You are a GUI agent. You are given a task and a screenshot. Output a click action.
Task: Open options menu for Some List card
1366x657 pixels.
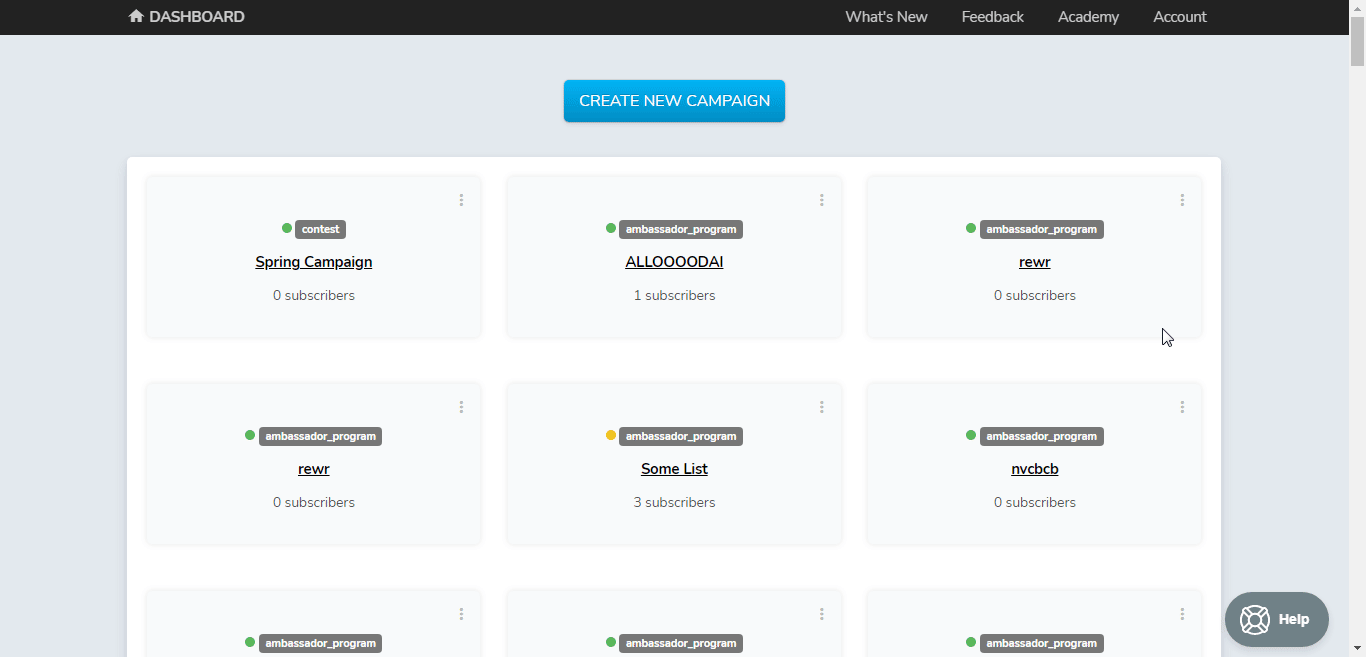pos(821,407)
